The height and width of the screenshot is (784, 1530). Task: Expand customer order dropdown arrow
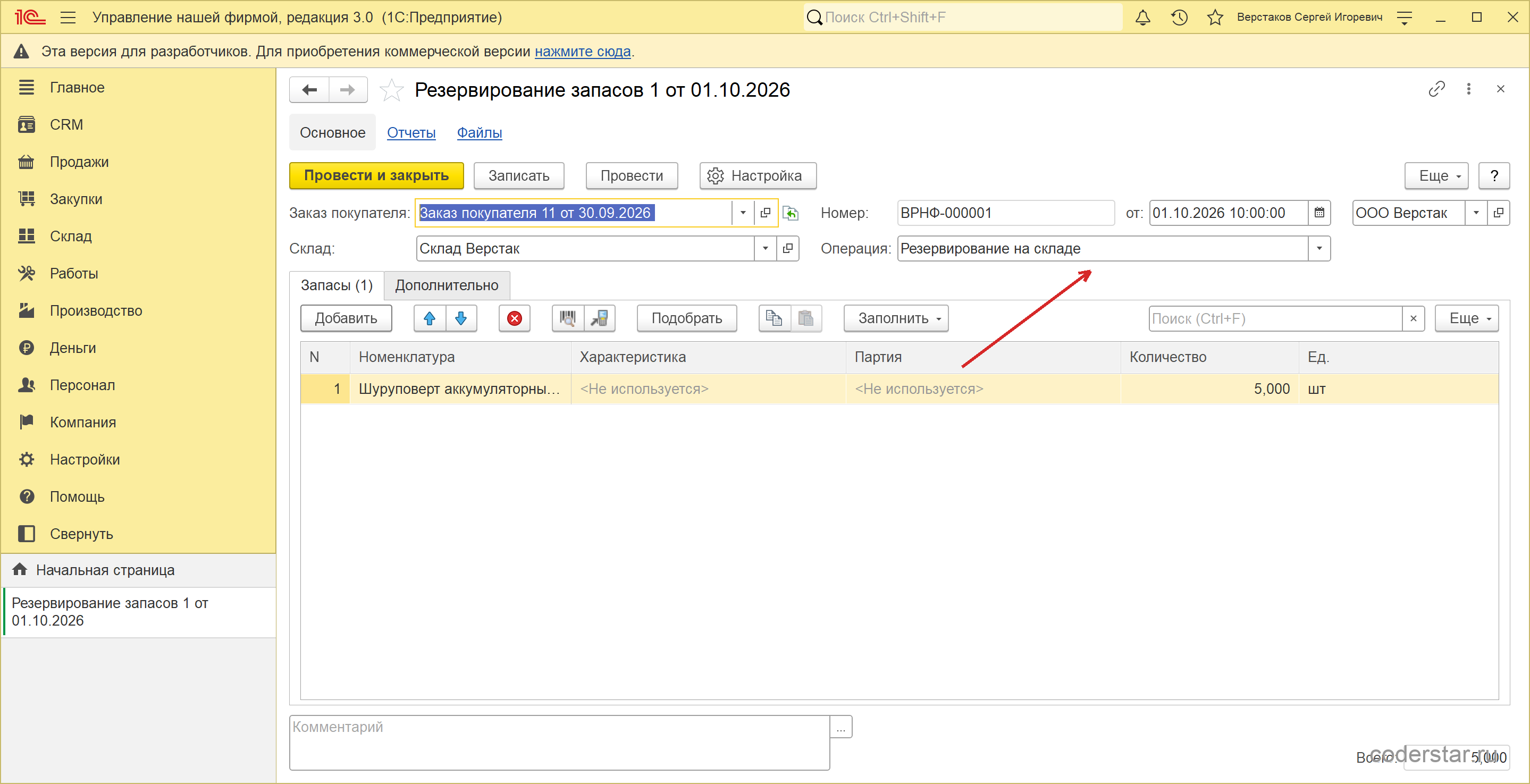coord(743,213)
